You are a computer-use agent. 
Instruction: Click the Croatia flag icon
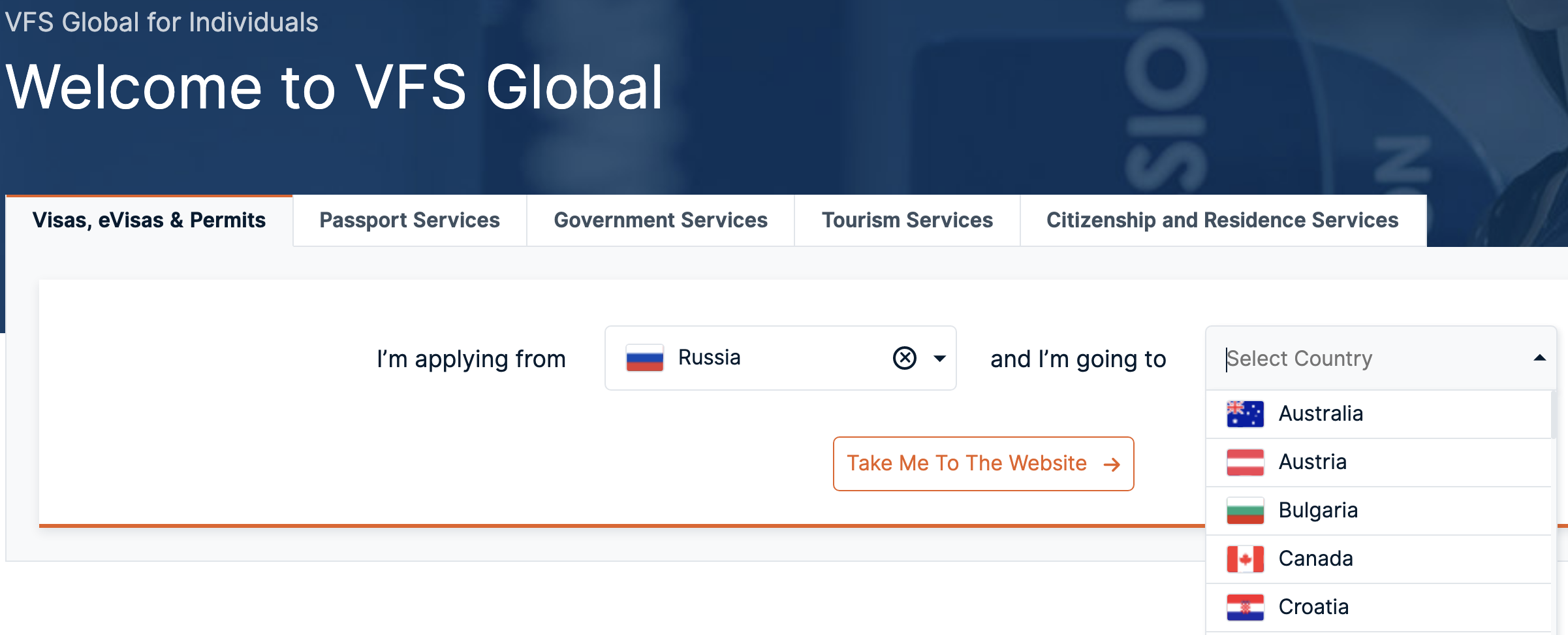[1245, 608]
